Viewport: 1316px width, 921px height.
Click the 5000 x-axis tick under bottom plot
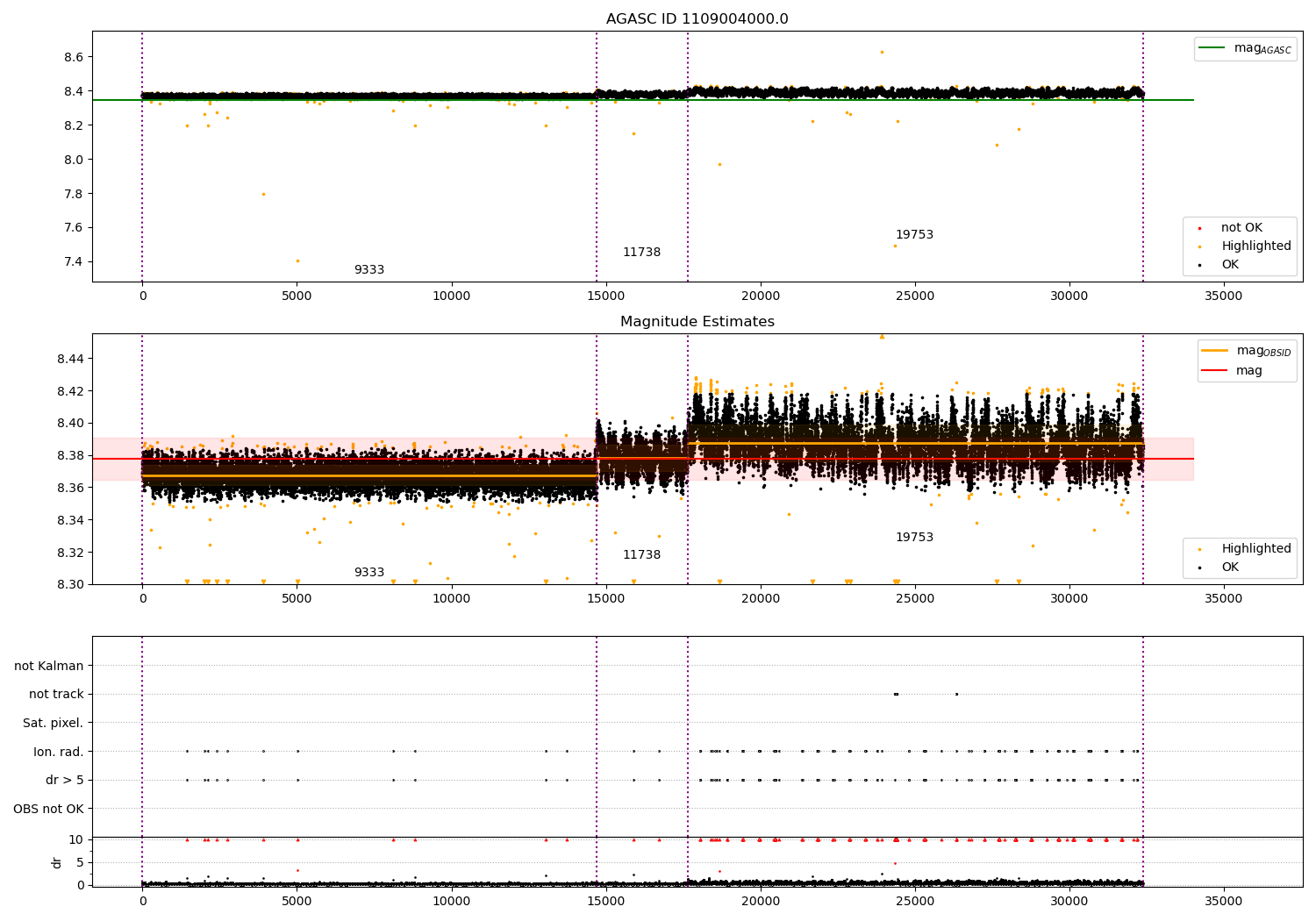click(x=297, y=902)
